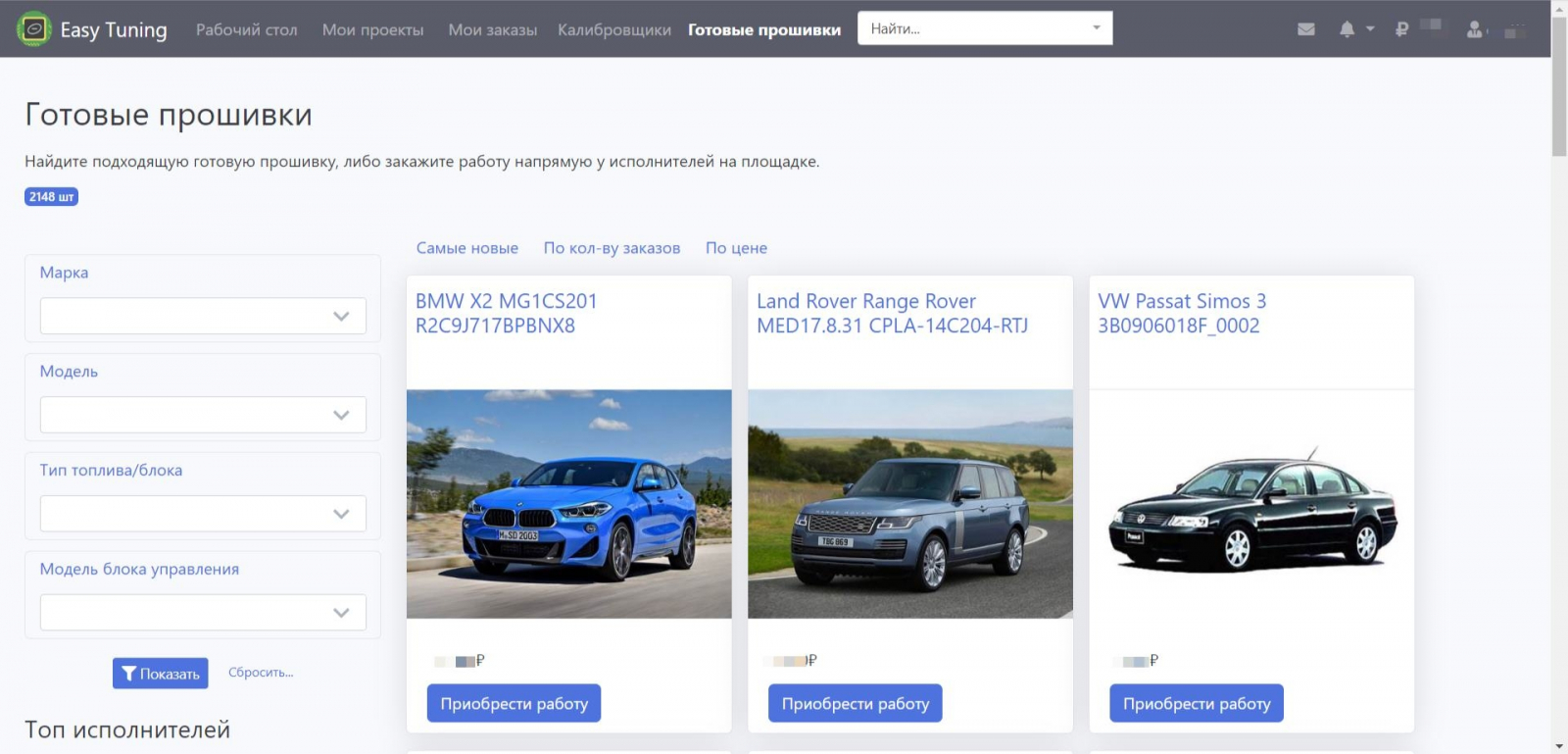
Task: Click Приобрести работу for VW Passat
Action: [1197, 703]
